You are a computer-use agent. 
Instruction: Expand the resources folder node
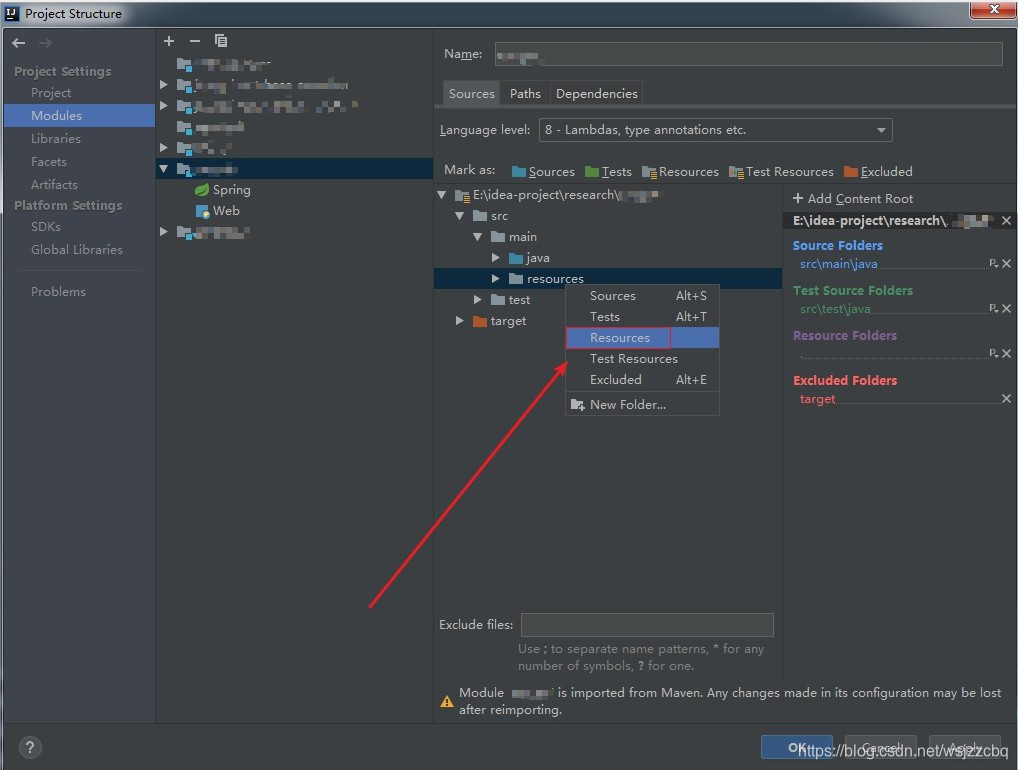coord(496,279)
